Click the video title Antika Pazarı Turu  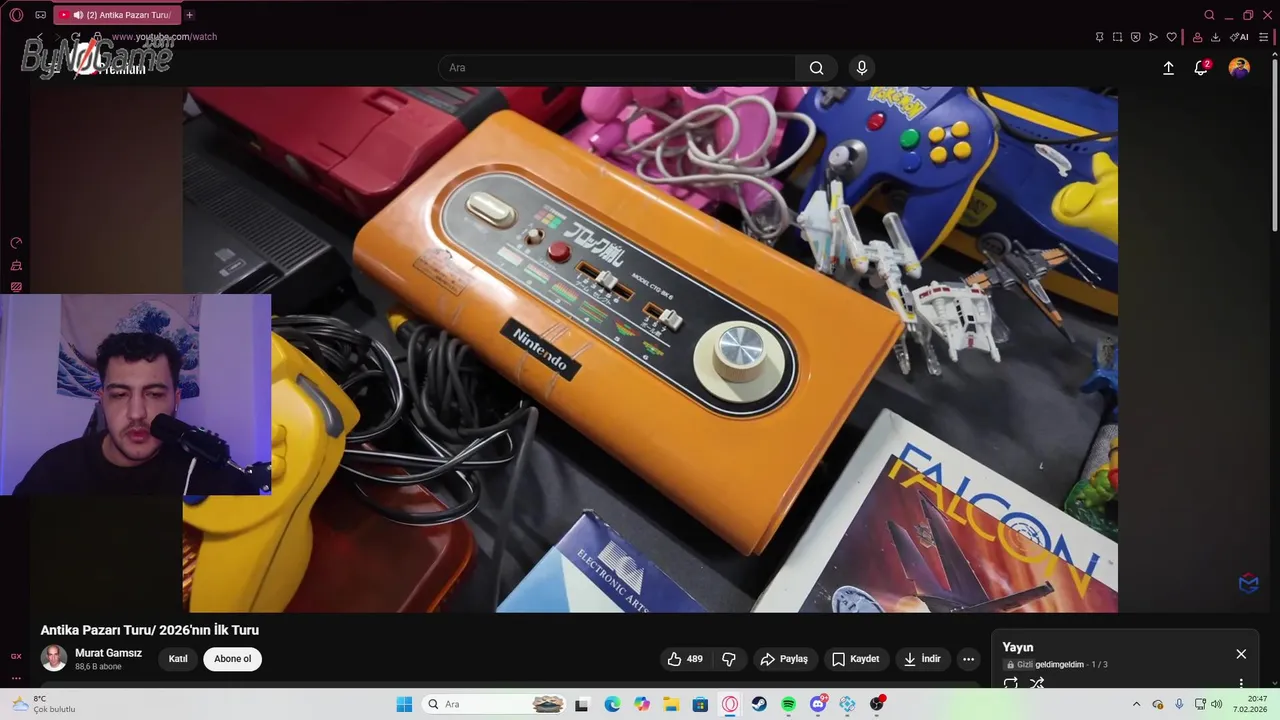click(150, 630)
